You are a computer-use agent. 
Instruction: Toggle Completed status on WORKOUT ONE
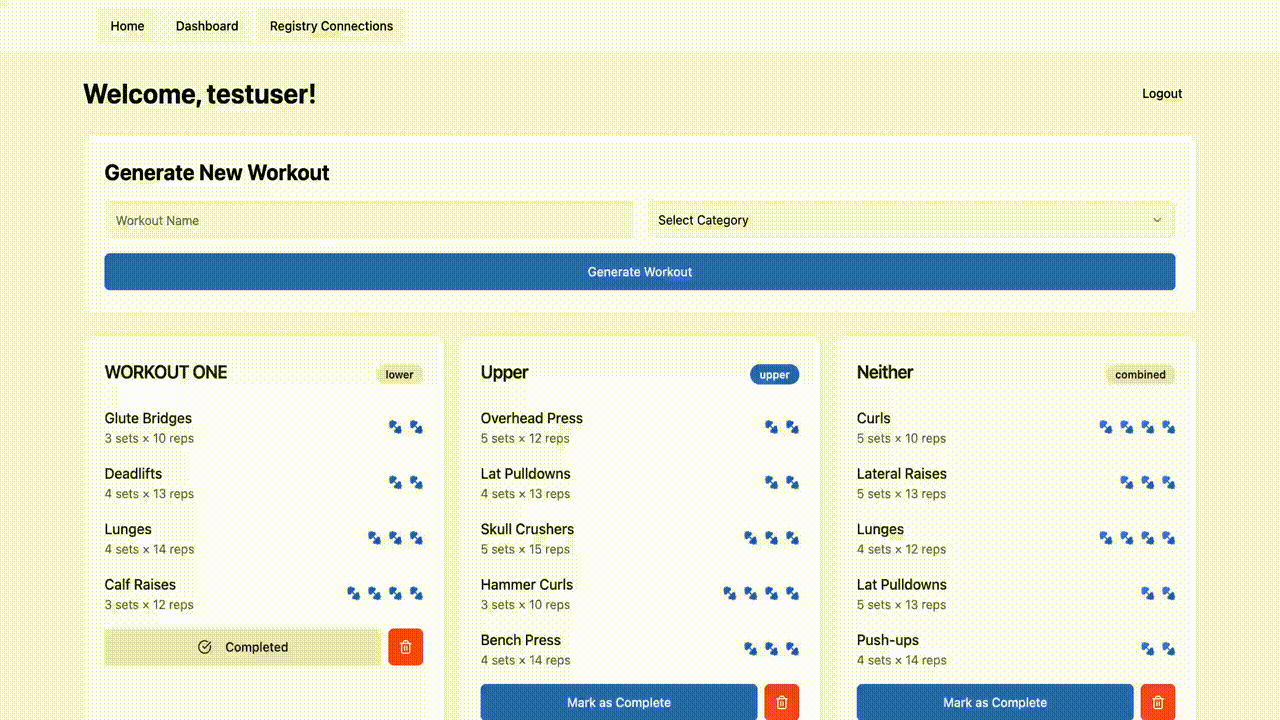tap(242, 647)
